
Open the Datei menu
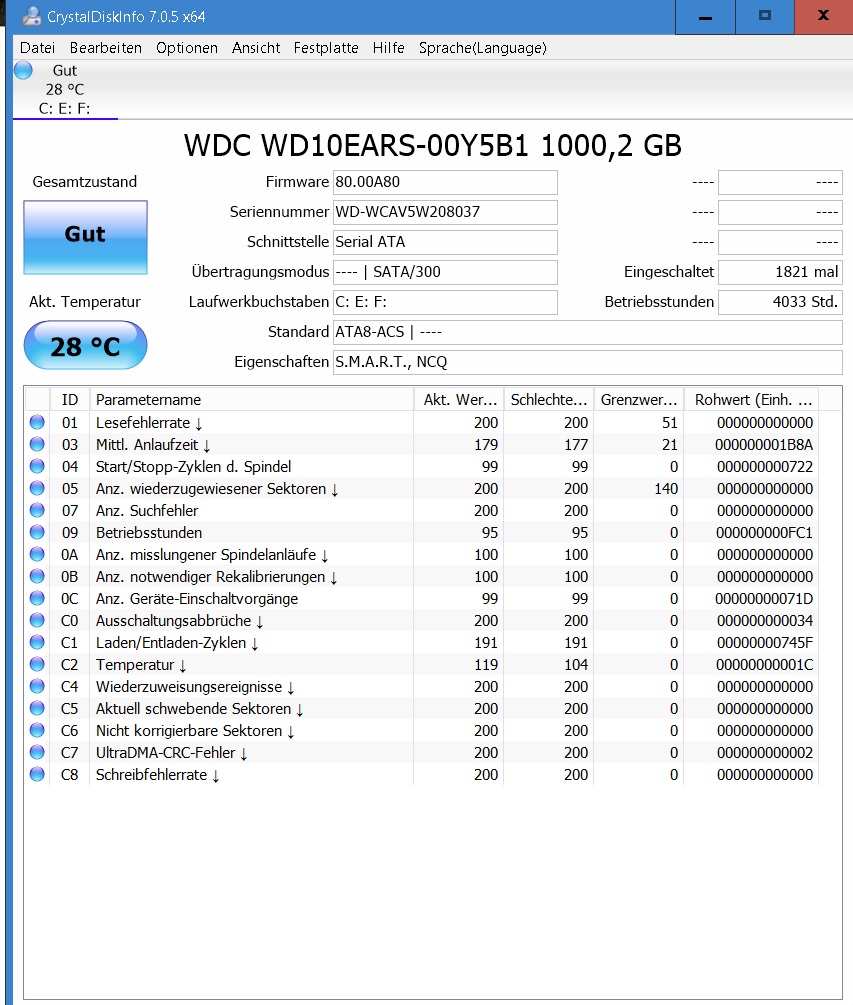click(37, 48)
